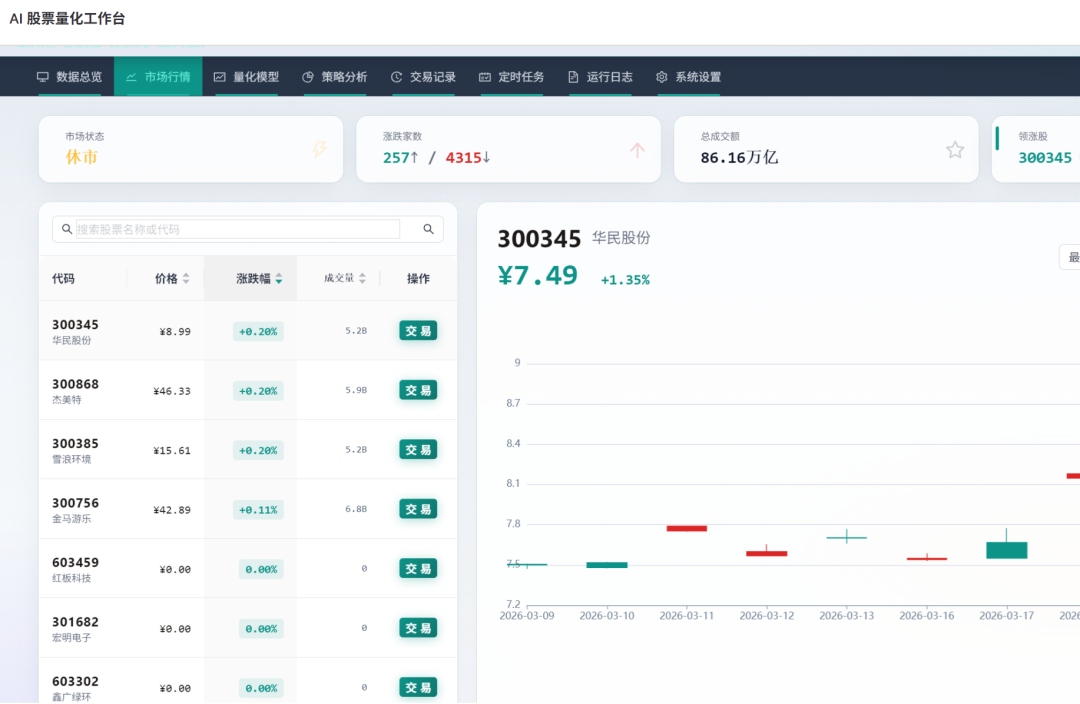Click the 涨跌家数 257/4315 card
This screenshot has width=1080, height=704.
508,149
